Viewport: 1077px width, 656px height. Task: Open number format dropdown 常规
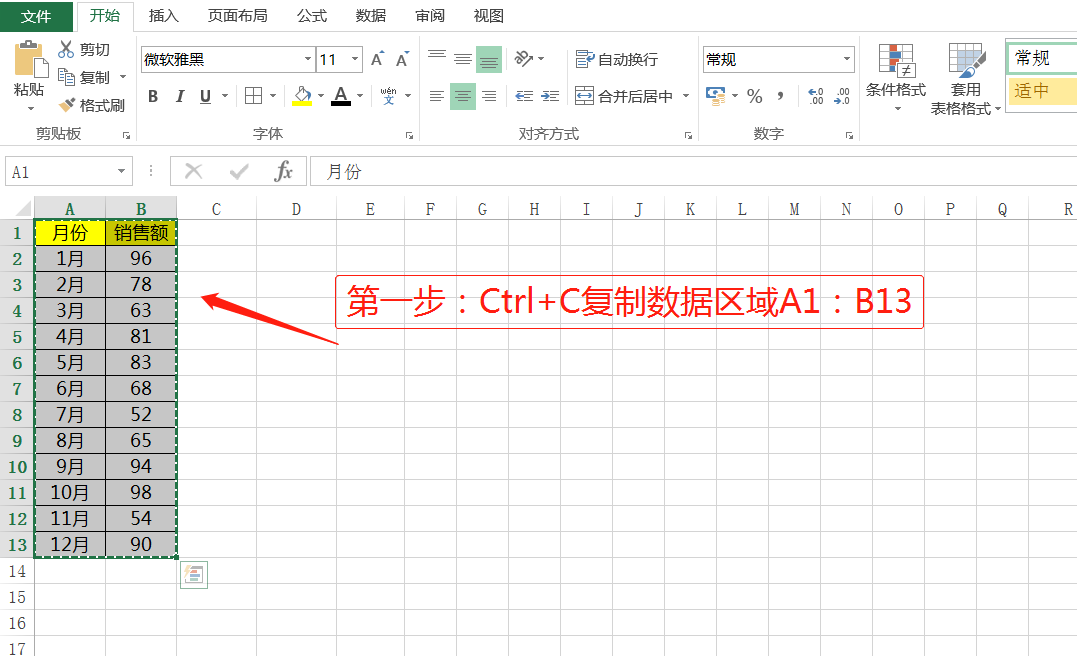(847, 59)
